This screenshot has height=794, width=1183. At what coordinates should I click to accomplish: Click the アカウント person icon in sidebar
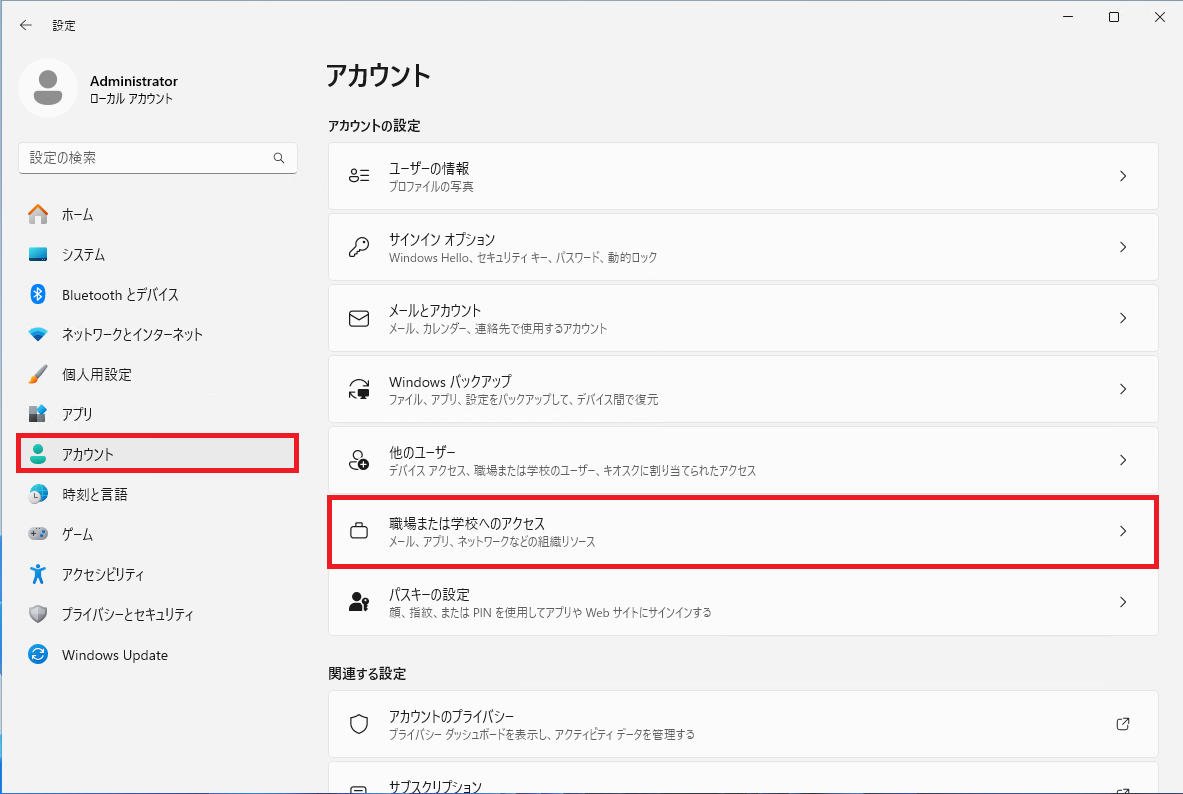click(38, 454)
